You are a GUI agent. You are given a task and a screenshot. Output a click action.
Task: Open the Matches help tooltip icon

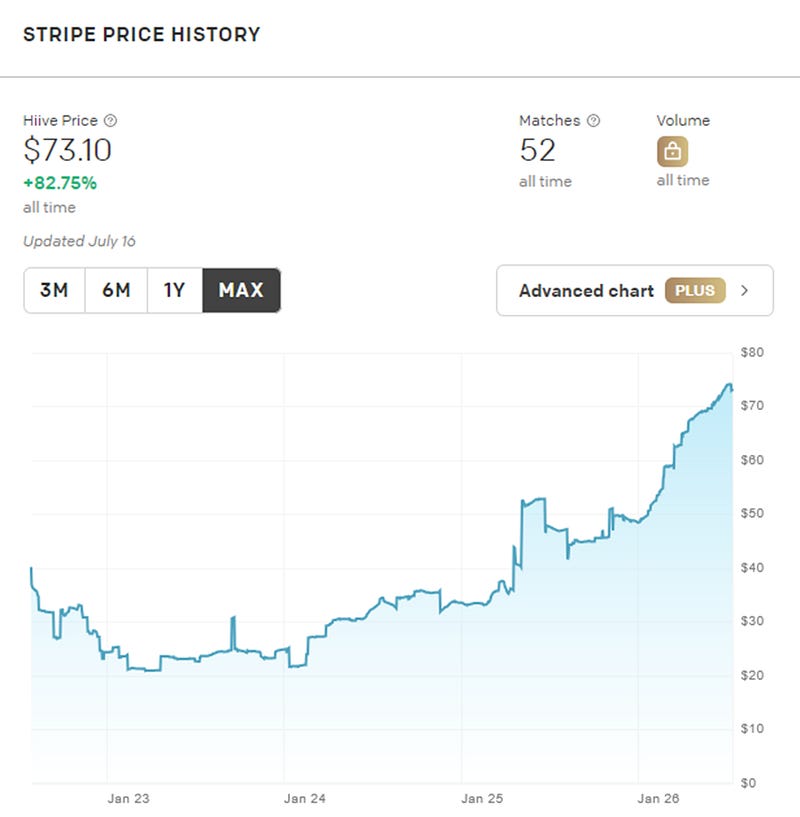(593, 121)
